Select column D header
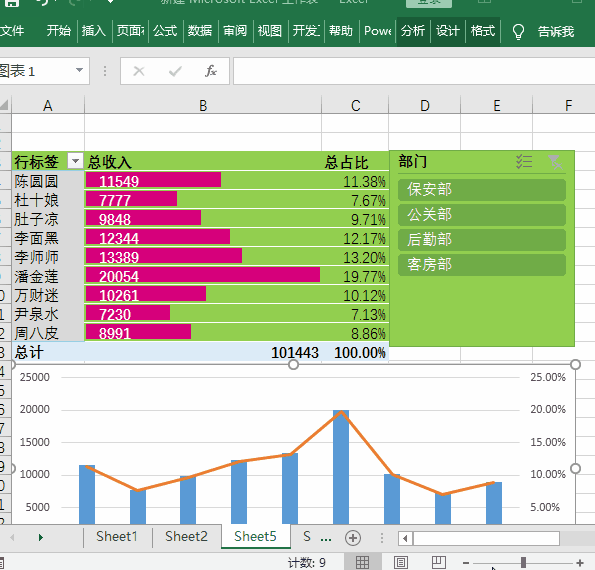This screenshot has width=595, height=570. 425,105
